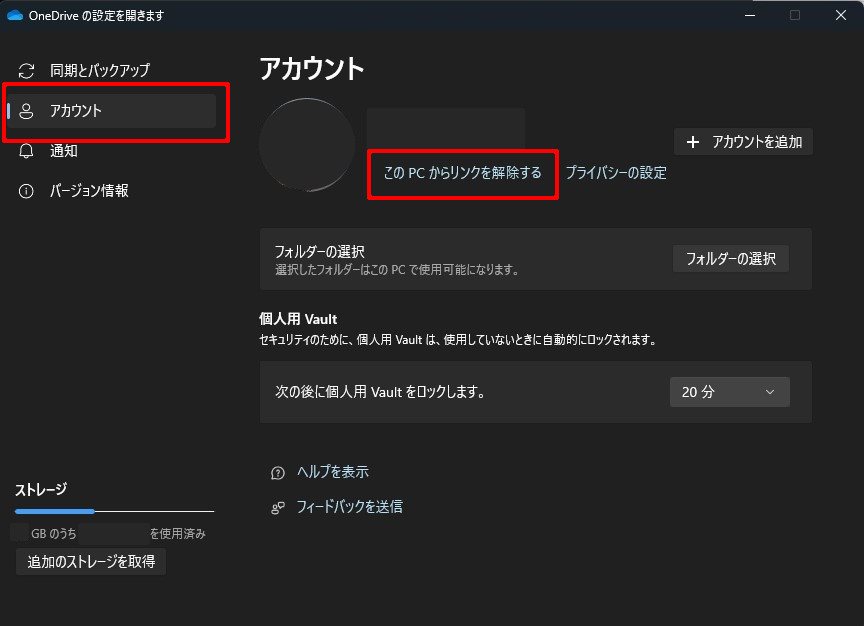This screenshot has height=626, width=864.
Task: Click the OneDrive cloud icon in title bar
Action: click(x=15, y=16)
